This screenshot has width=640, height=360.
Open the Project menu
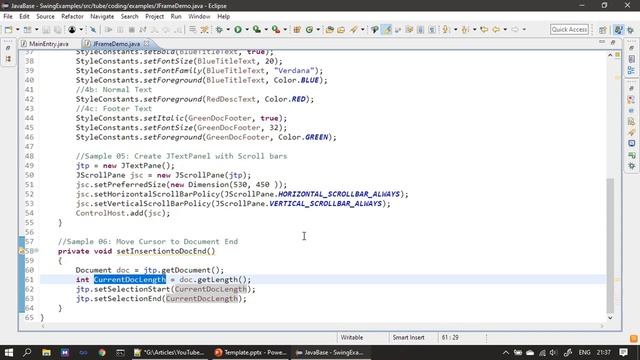tap(154, 16)
